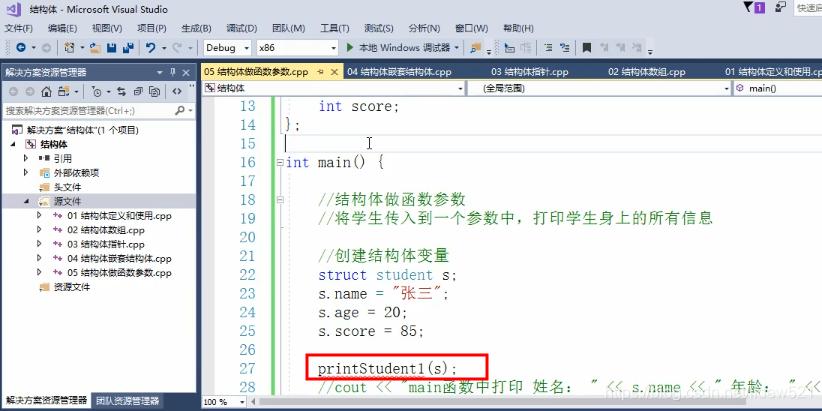The height and width of the screenshot is (411, 822).
Task: Click the search magnifier in Solution Explorer
Action: click(180, 111)
